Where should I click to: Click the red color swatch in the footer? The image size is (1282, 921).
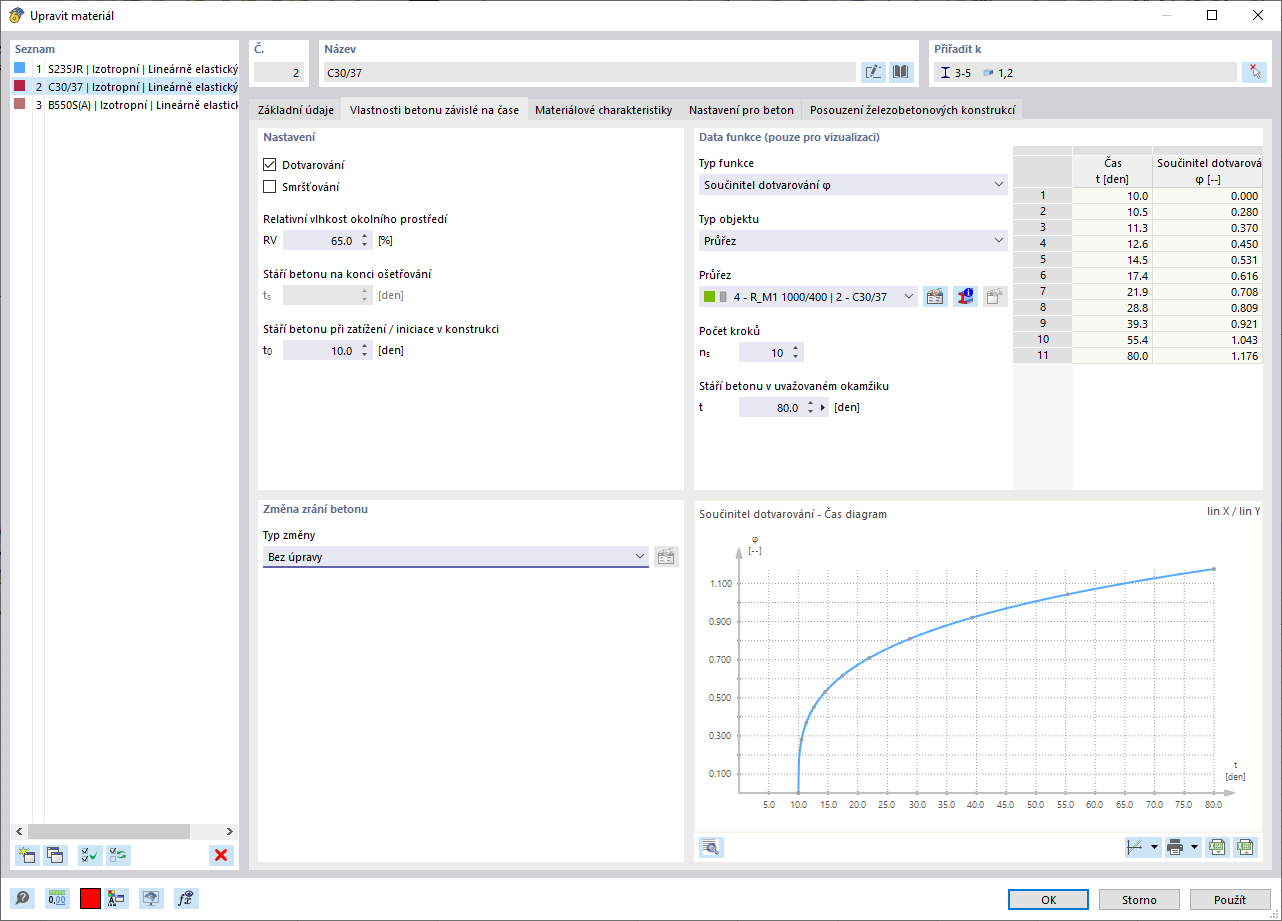tap(90, 898)
